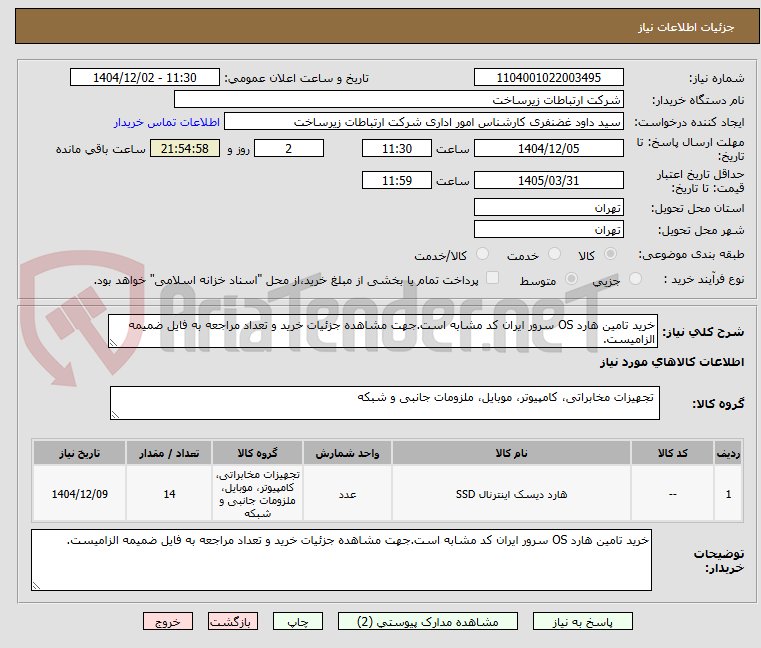This screenshot has height=648, width=761.
Task: Click the اطلاعات کالاهای مورد نیاز heading
Action: tap(672, 362)
